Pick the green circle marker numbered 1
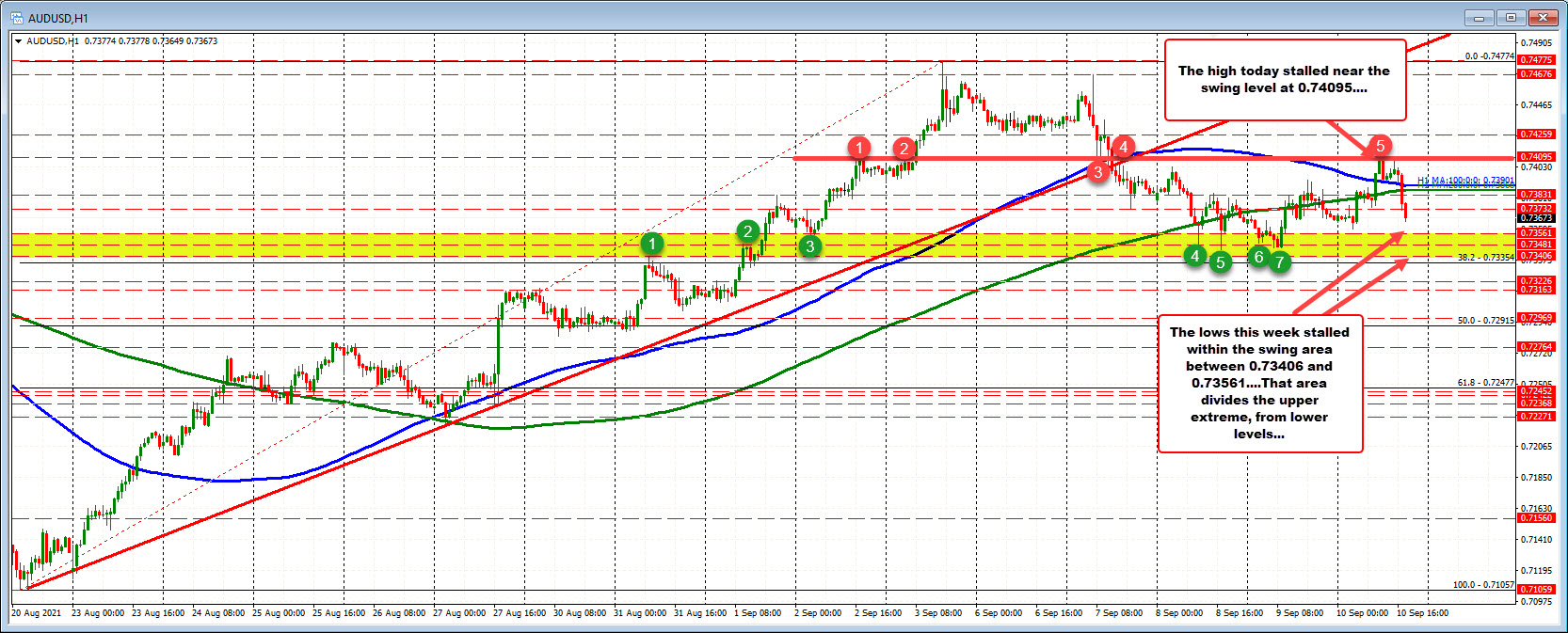1568x633 pixels. pyautogui.click(x=652, y=245)
